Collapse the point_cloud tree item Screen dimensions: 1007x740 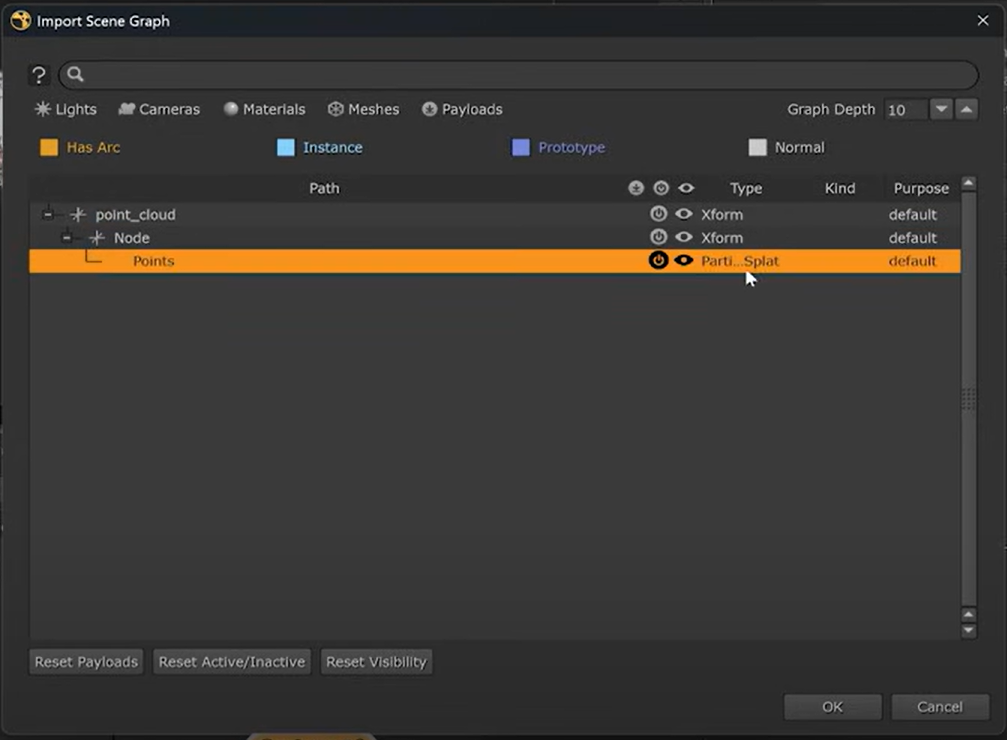point(48,215)
